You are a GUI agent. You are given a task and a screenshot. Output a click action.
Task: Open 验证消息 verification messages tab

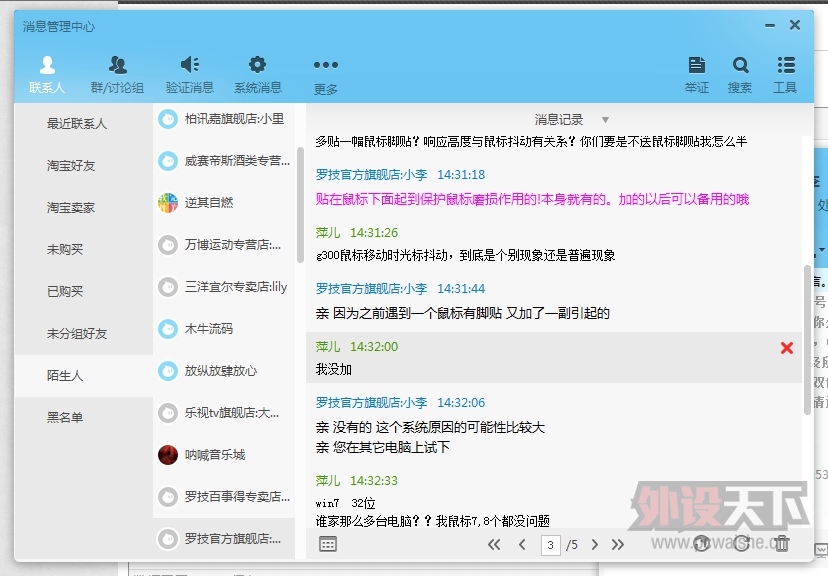[x=190, y=75]
